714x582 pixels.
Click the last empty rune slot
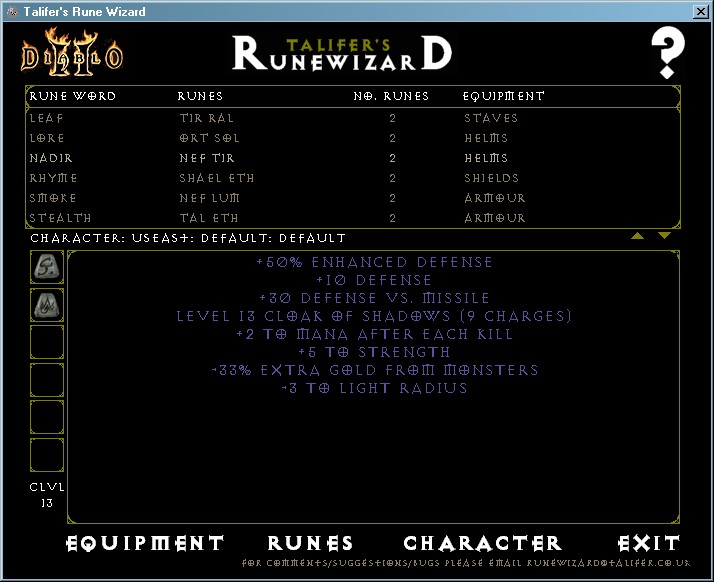[47, 455]
